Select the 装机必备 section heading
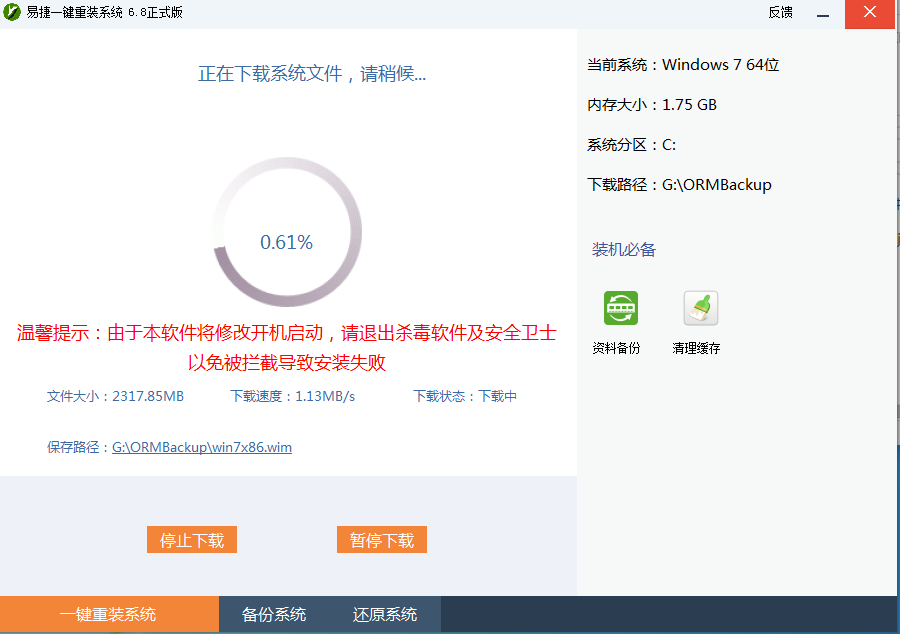The width and height of the screenshot is (900, 634). [x=624, y=250]
